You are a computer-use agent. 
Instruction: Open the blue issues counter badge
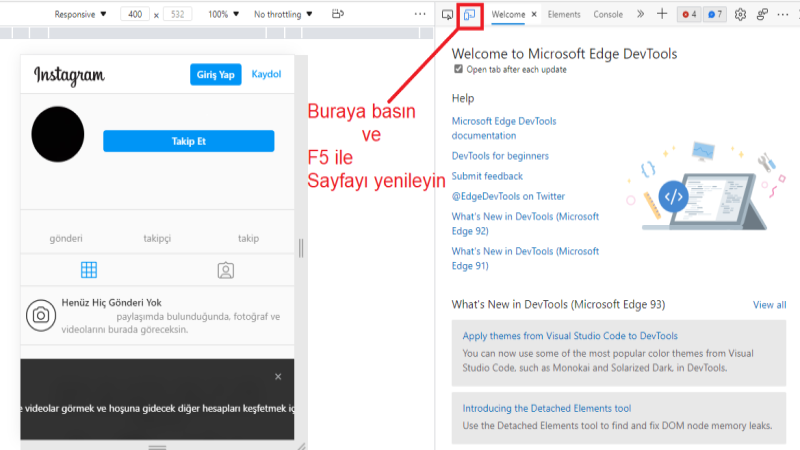click(x=715, y=15)
